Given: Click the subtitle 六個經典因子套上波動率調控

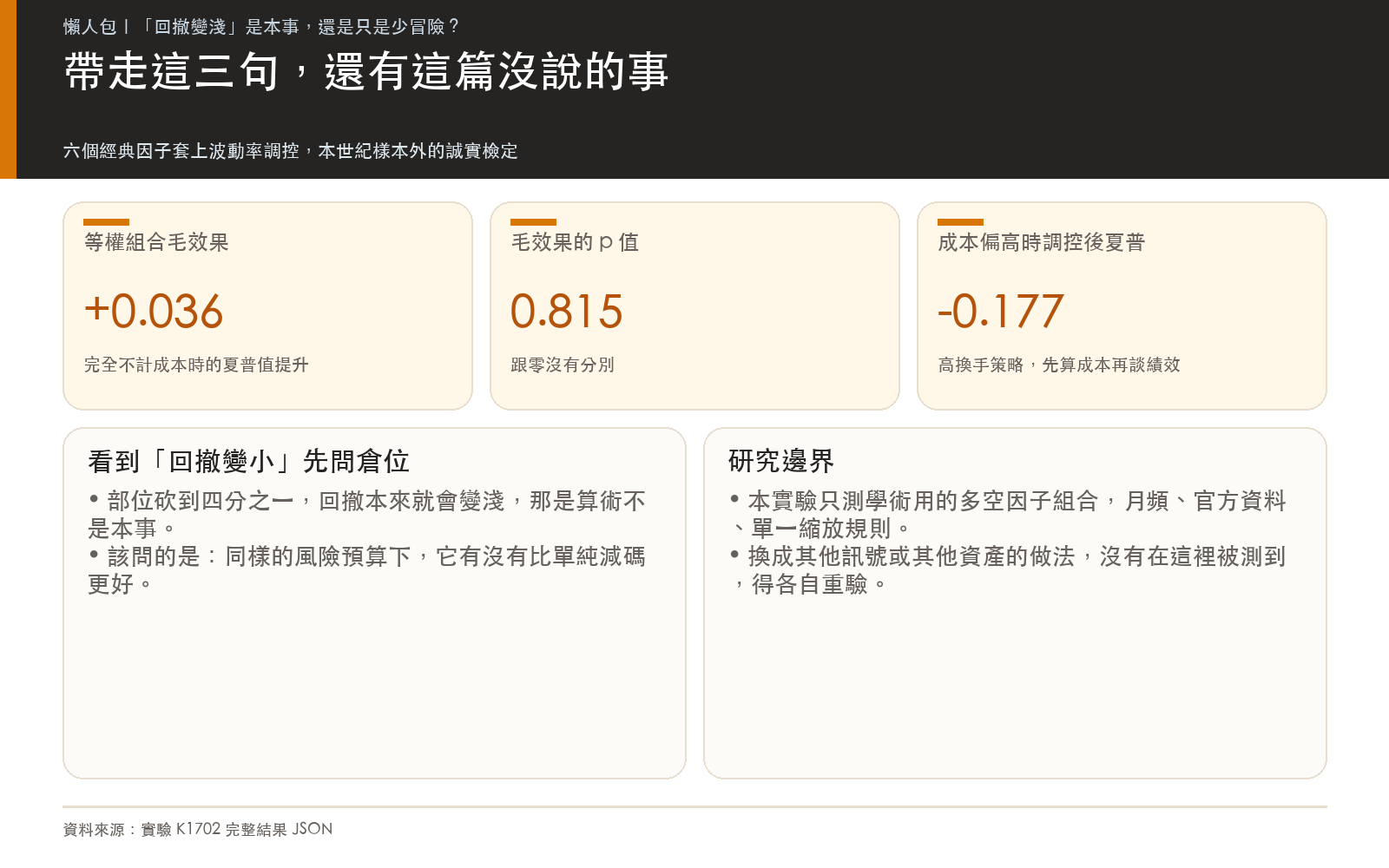Looking at the screenshot, I should pos(291,151).
